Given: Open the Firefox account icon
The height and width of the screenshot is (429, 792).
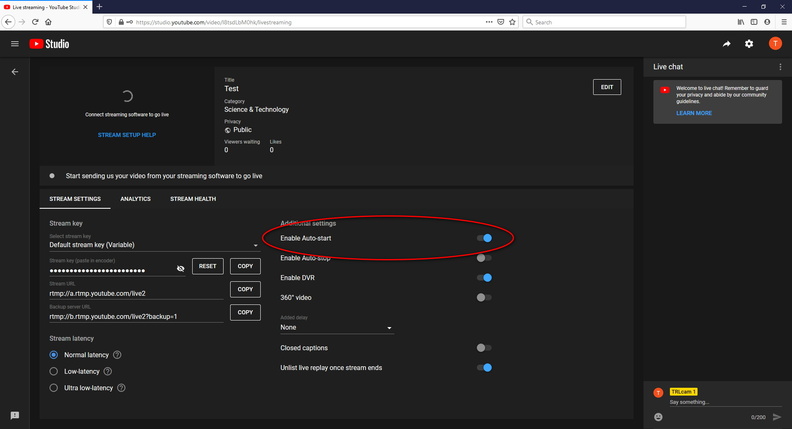Looking at the screenshot, I should pyautogui.click(x=767, y=22).
